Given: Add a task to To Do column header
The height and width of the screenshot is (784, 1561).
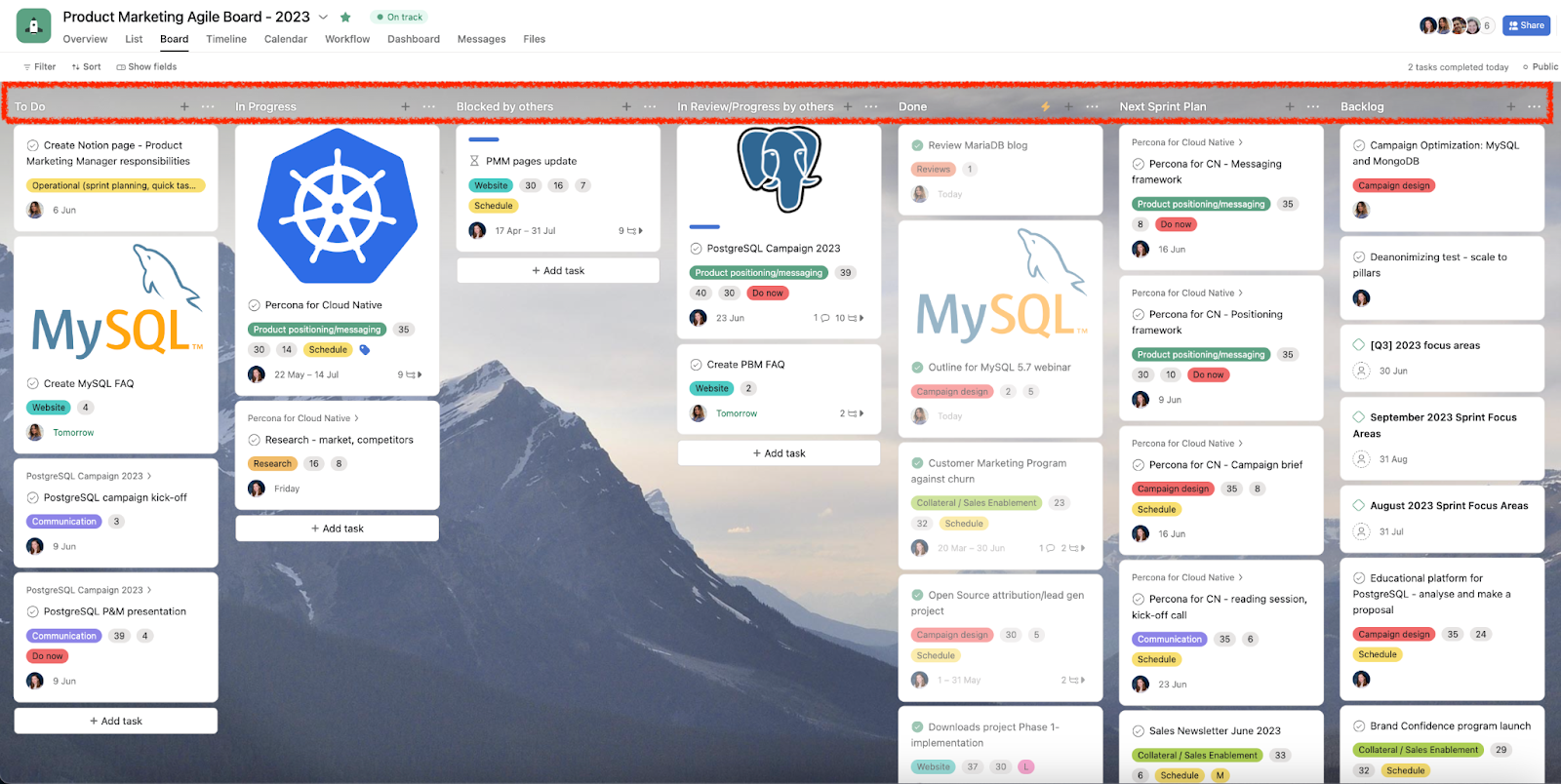Looking at the screenshot, I should [184, 106].
